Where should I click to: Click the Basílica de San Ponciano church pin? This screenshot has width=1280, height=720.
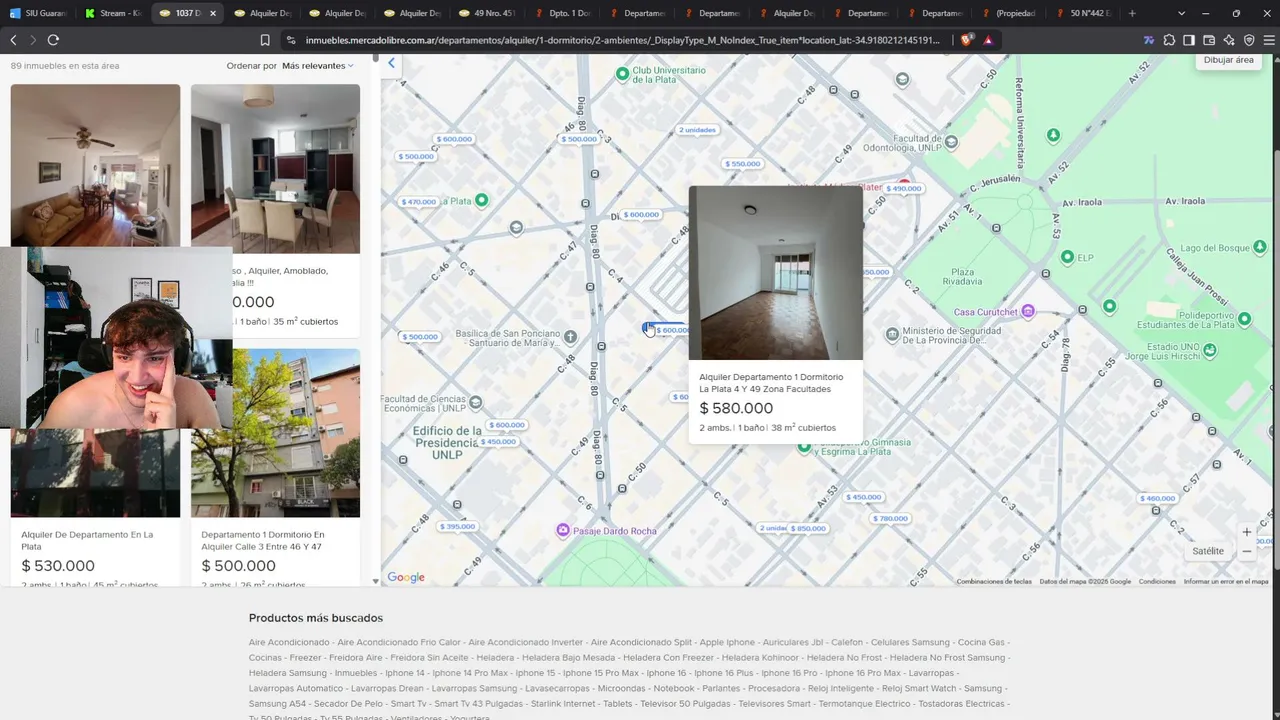(x=570, y=337)
